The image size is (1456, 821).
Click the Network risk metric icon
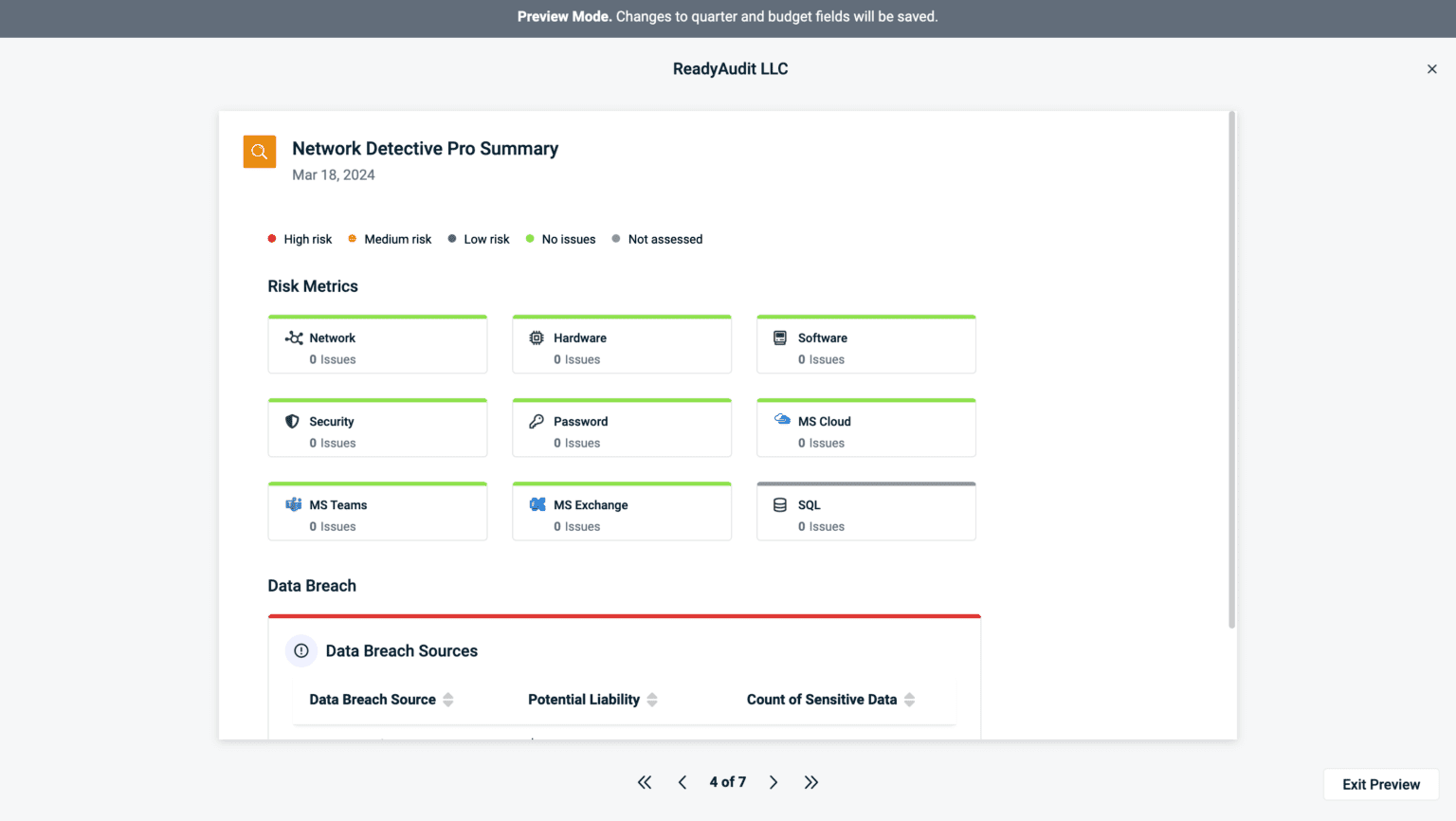click(x=295, y=338)
